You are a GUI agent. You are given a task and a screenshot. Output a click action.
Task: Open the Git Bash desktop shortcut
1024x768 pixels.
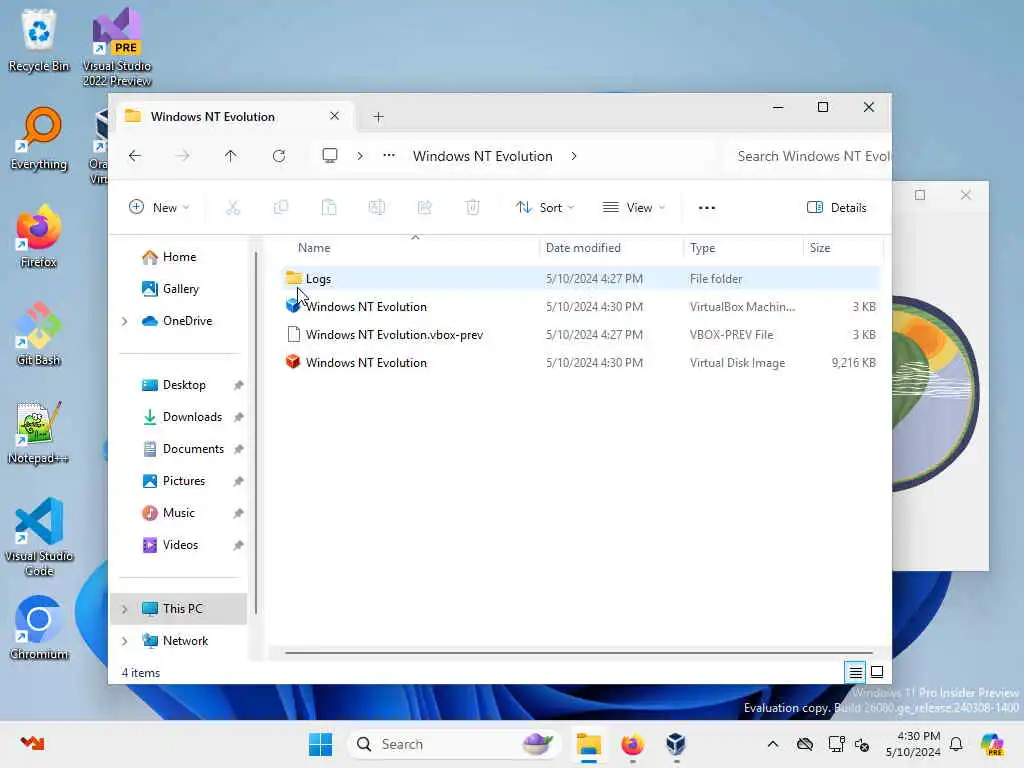pyautogui.click(x=39, y=334)
